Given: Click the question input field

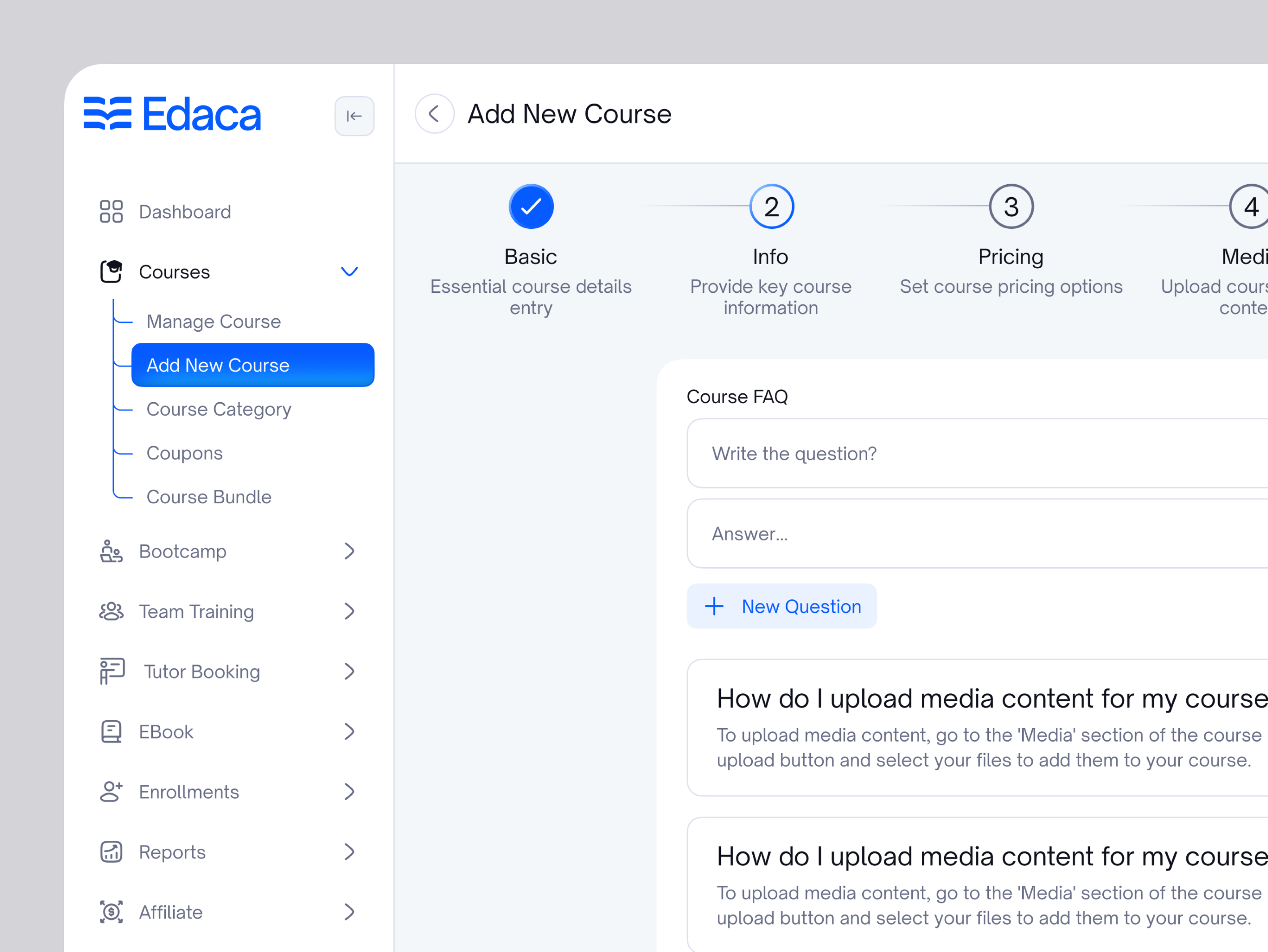Looking at the screenshot, I should tap(974, 453).
